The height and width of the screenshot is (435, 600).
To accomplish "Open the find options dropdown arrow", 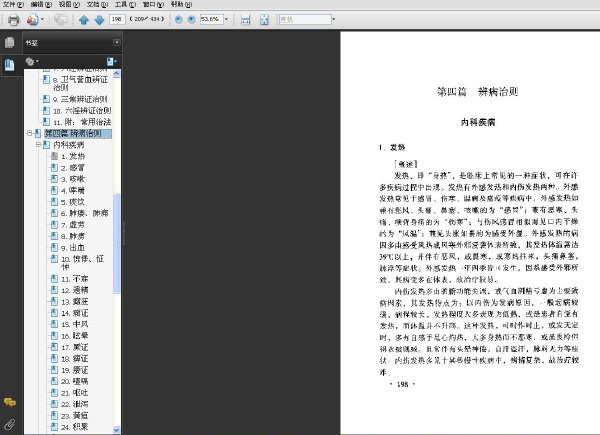I will coord(334,19).
